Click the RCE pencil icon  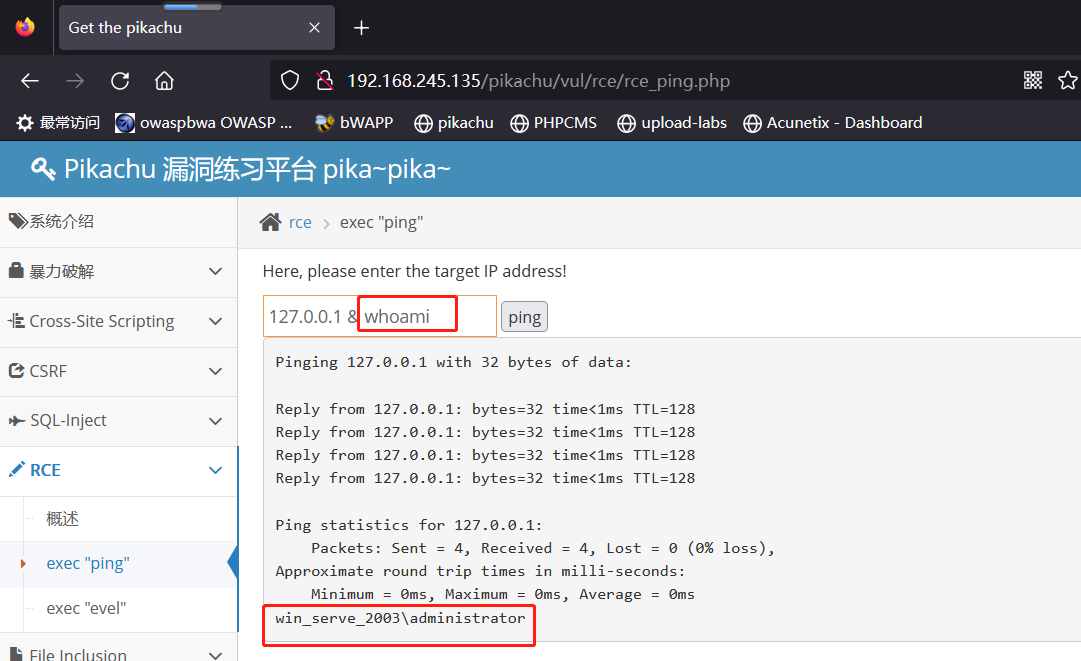[x=17, y=469]
